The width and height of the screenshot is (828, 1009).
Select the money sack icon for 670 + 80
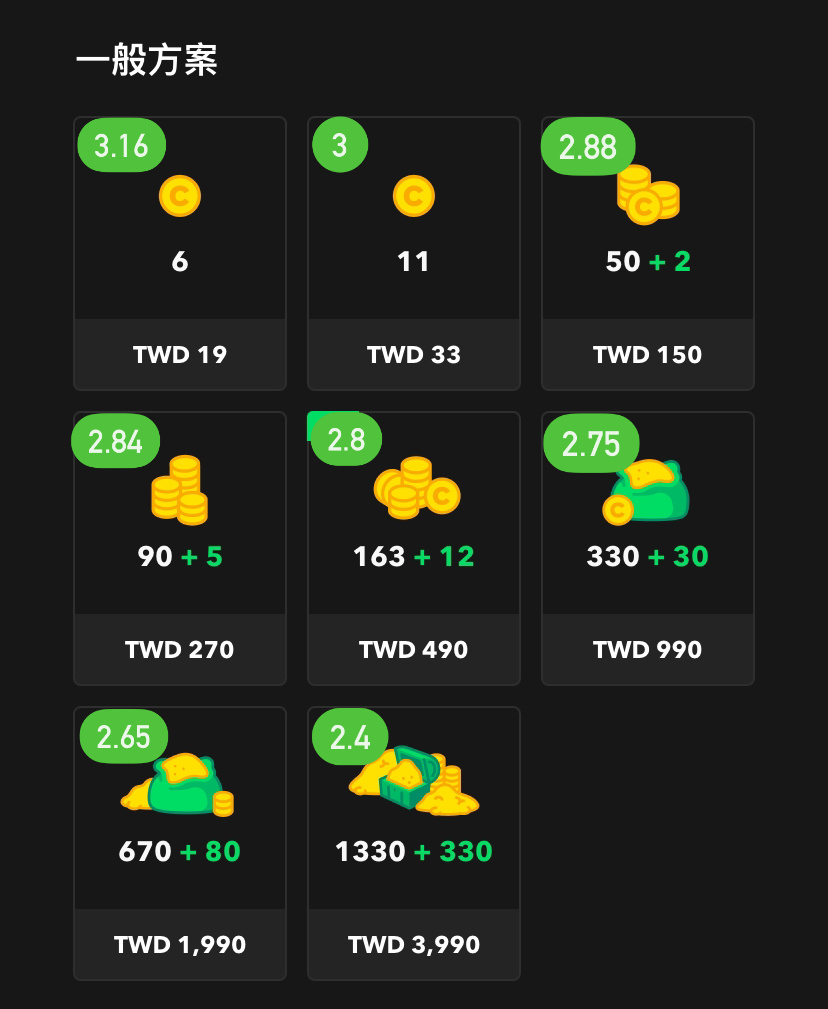[178, 784]
